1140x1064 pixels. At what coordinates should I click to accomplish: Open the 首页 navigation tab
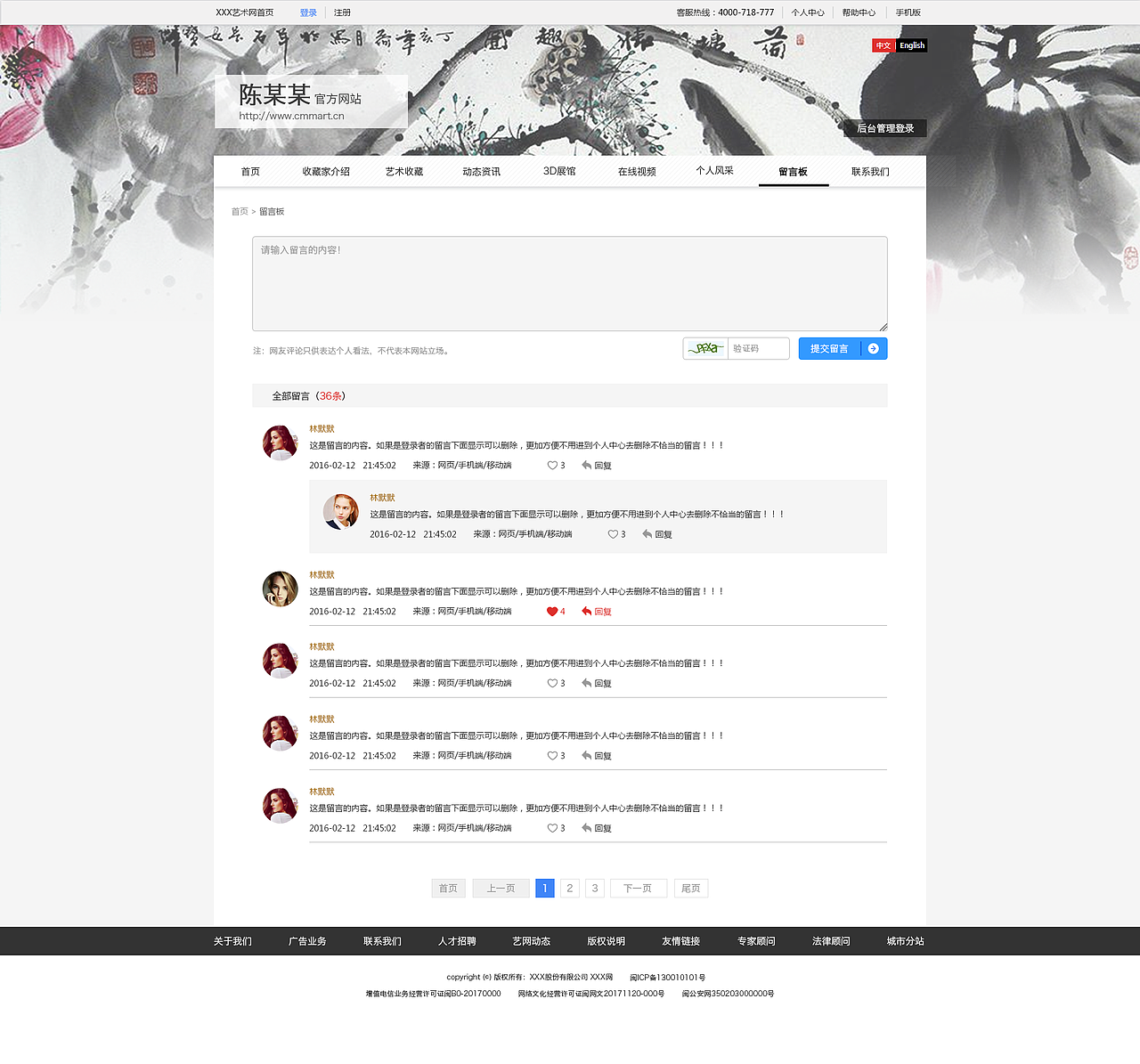tap(250, 172)
